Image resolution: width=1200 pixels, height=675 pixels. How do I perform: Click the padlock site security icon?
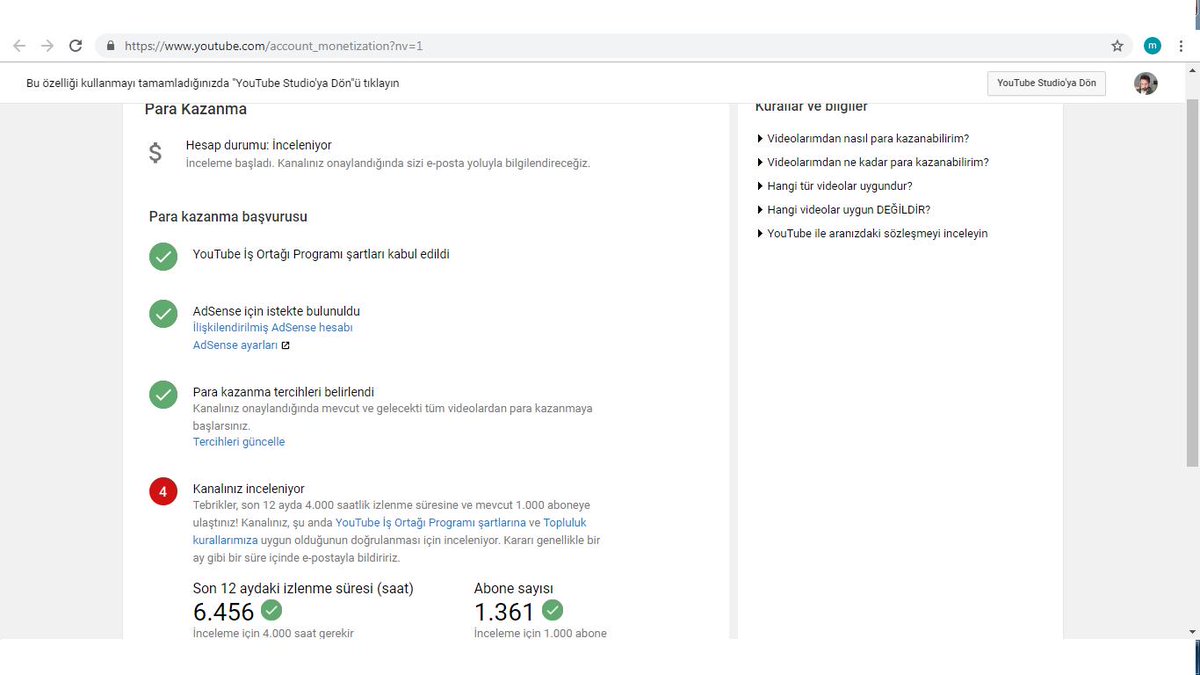click(110, 46)
